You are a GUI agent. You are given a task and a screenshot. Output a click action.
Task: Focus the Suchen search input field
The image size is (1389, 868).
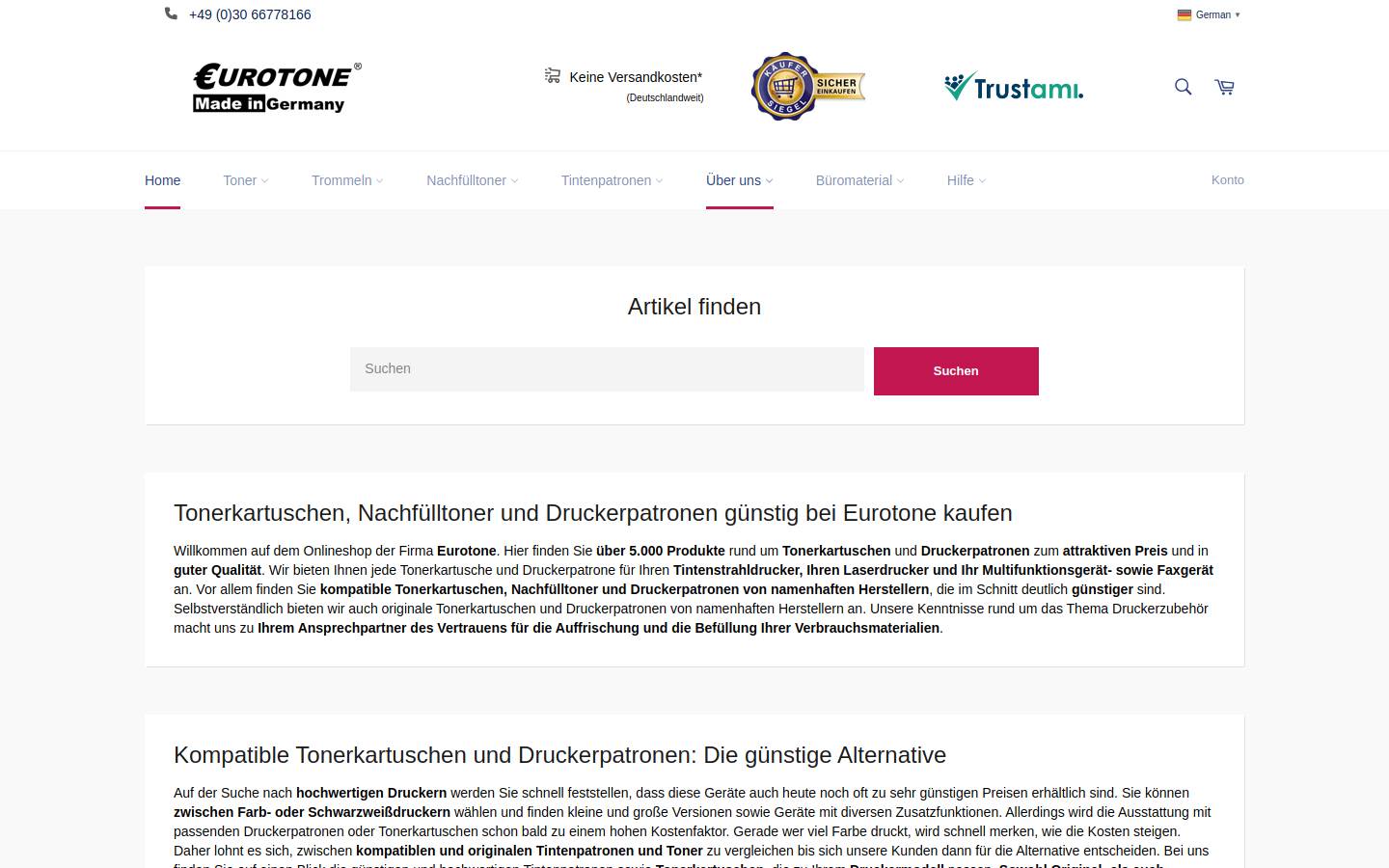[608, 369]
